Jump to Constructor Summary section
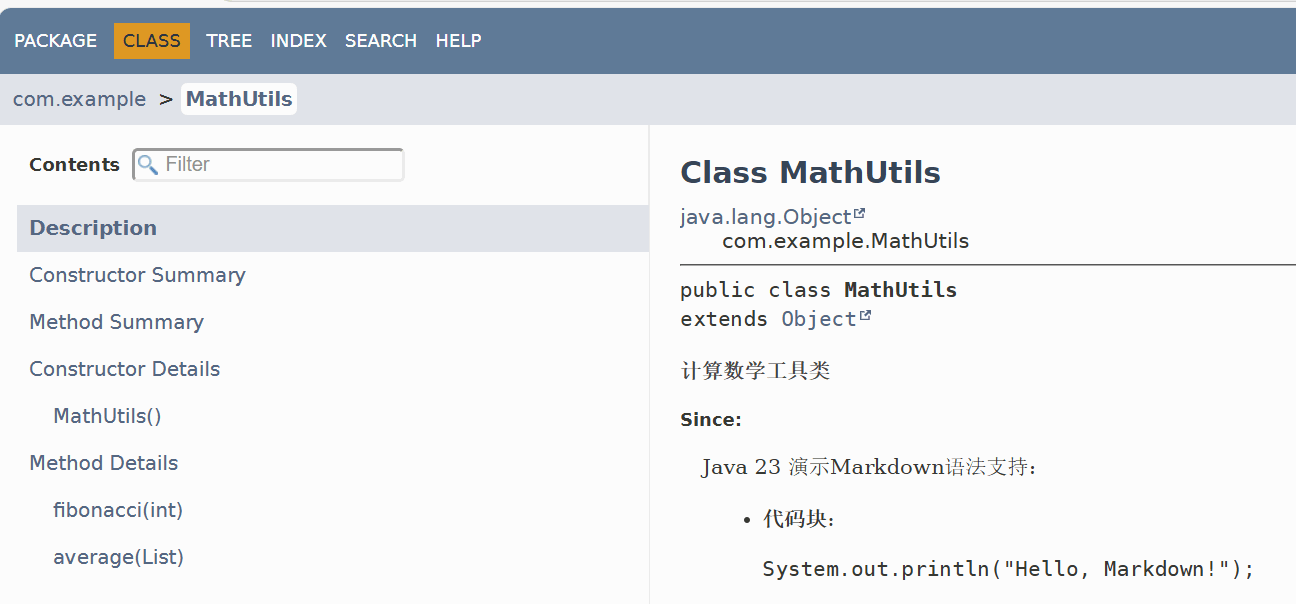This screenshot has width=1296, height=604. 137,275
